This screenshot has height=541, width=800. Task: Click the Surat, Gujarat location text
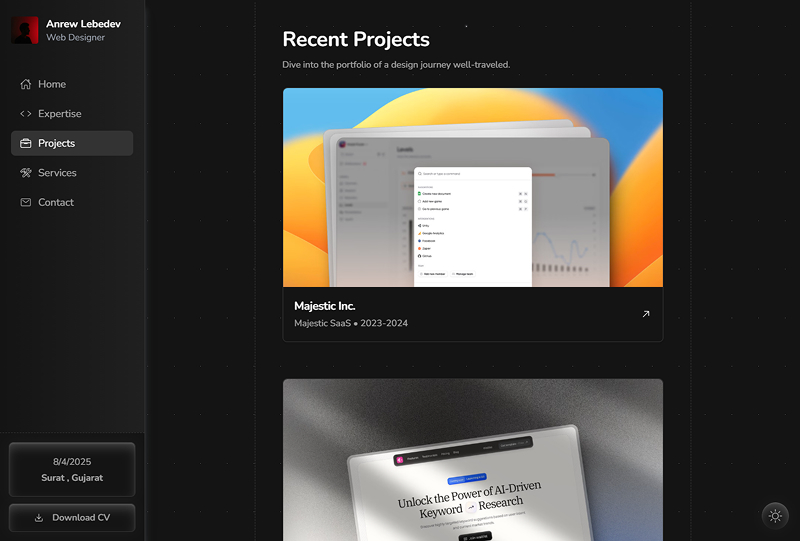pyautogui.click(x=72, y=478)
